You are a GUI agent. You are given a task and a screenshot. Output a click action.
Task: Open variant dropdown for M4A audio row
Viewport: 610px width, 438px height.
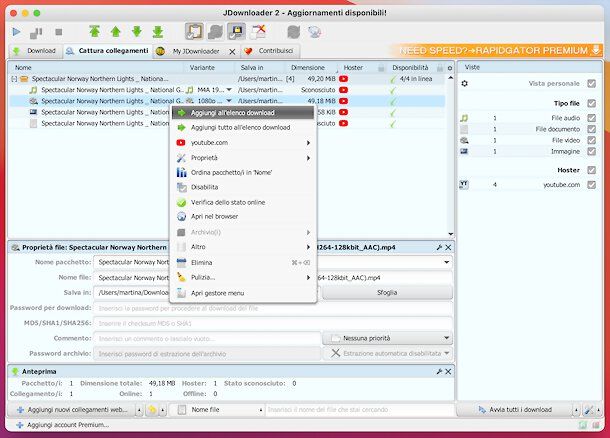[229, 90]
